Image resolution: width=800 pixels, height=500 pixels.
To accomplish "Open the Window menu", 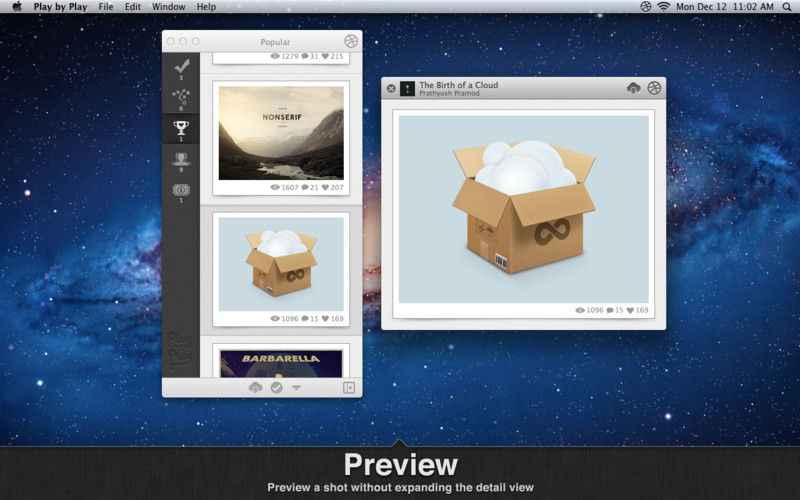I will tap(168, 7).
